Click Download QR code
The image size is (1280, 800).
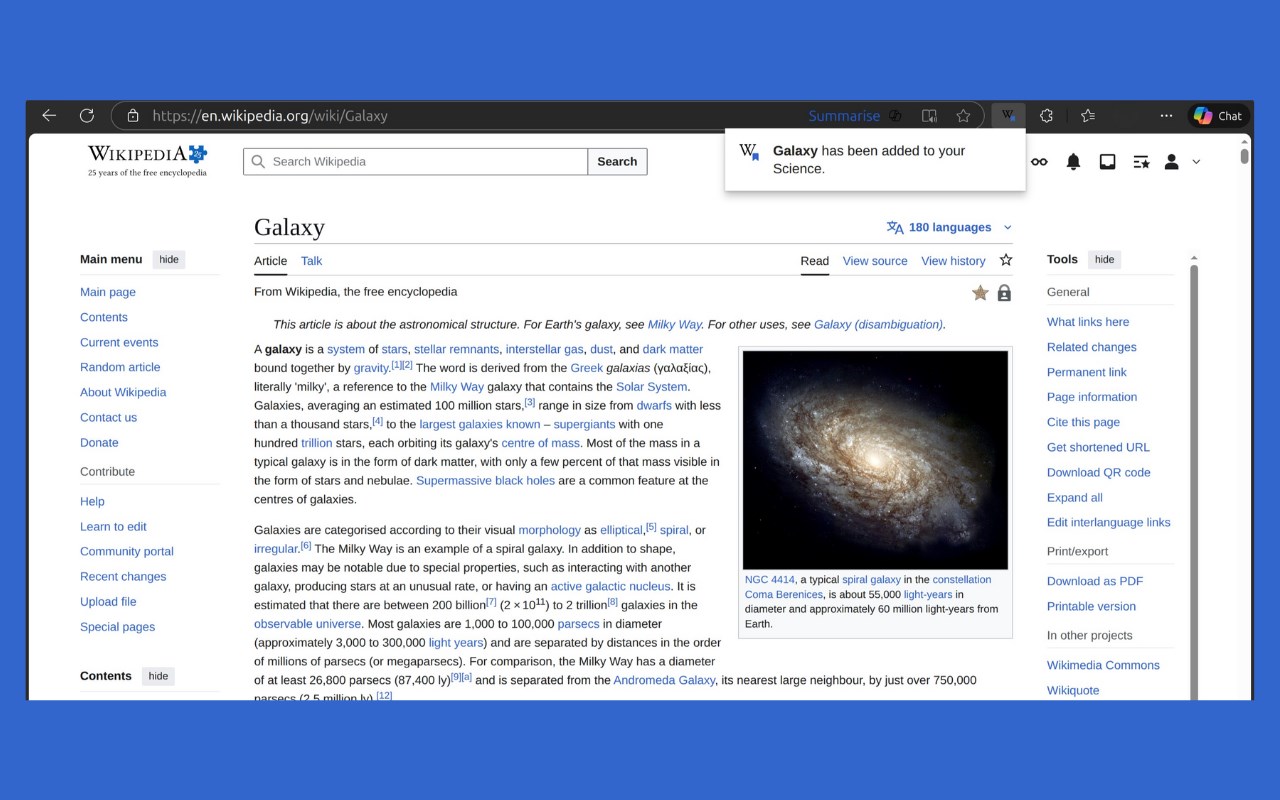1098,472
